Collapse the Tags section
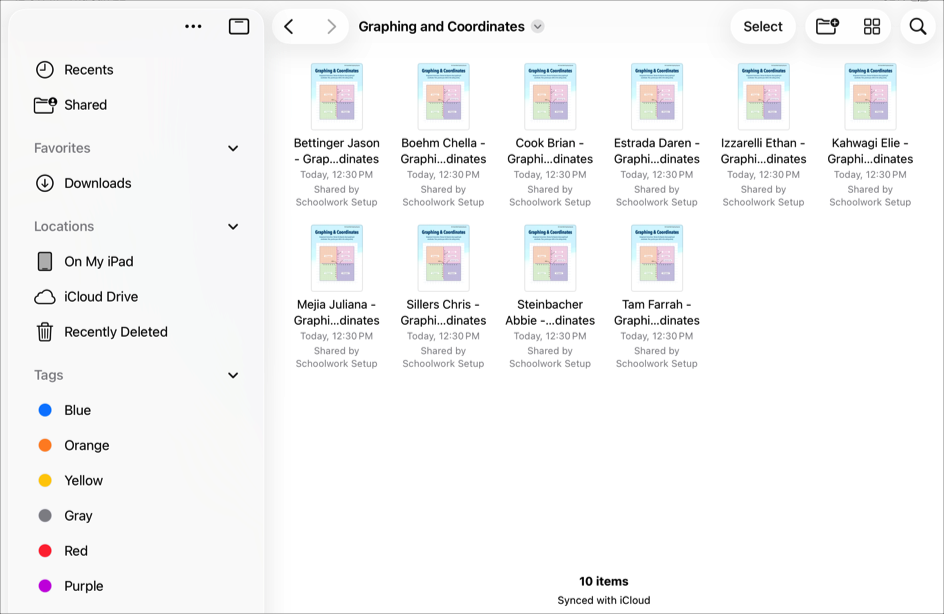 233,375
